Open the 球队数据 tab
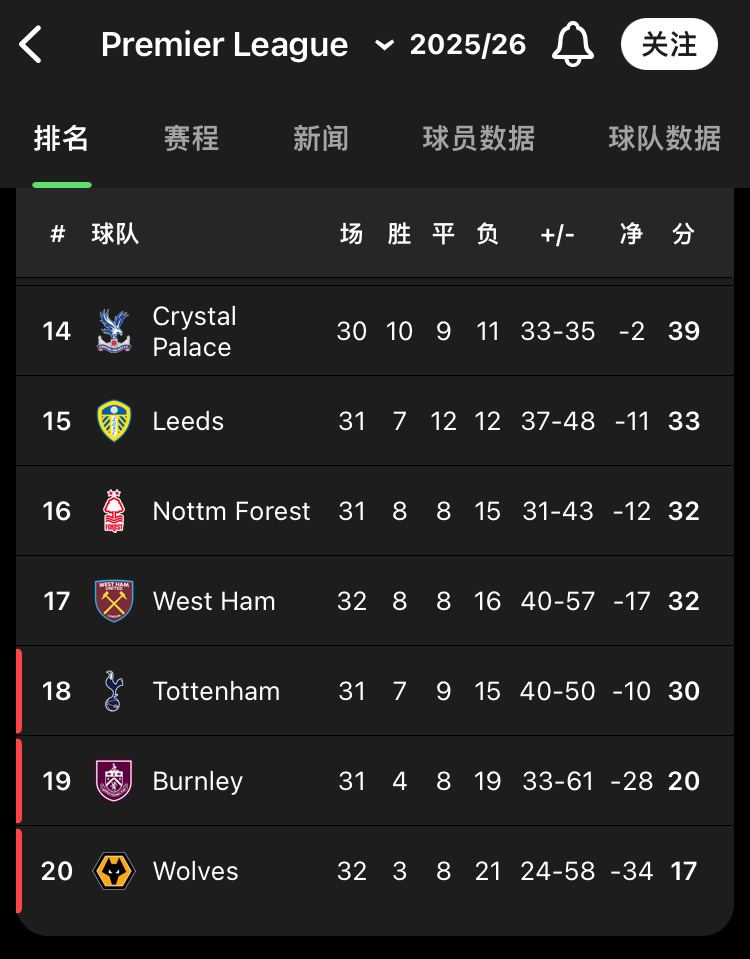This screenshot has width=750, height=959. pyautogui.click(x=664, y=138)
